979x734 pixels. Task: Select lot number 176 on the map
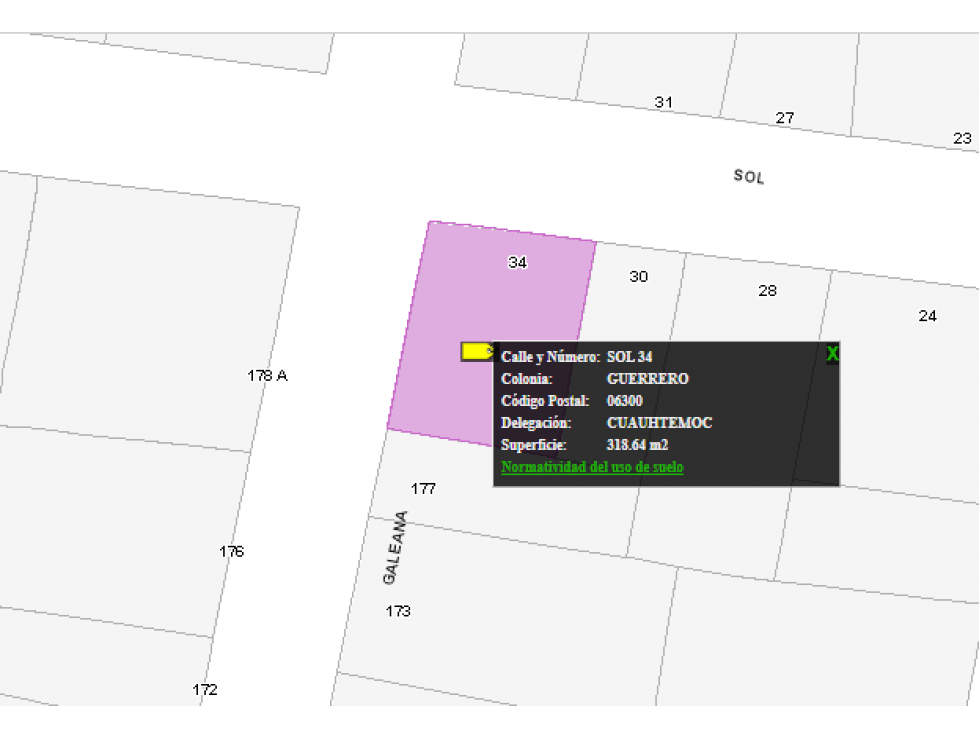(x=231, y=552)
